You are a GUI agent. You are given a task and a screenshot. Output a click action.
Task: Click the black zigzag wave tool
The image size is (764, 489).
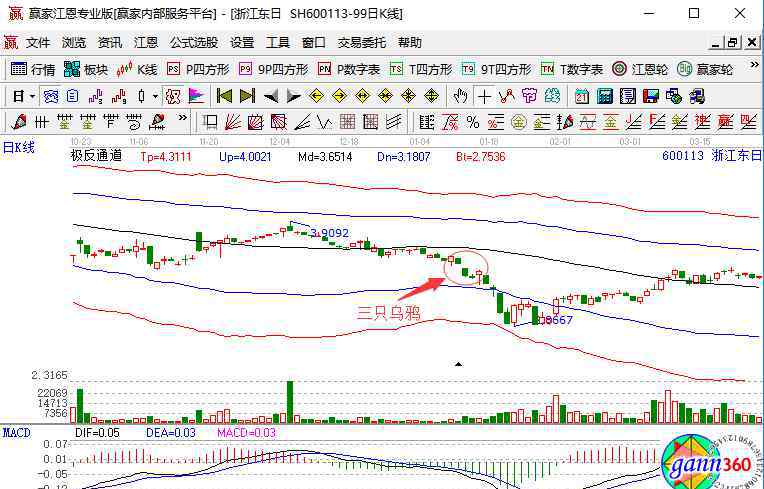325,122
